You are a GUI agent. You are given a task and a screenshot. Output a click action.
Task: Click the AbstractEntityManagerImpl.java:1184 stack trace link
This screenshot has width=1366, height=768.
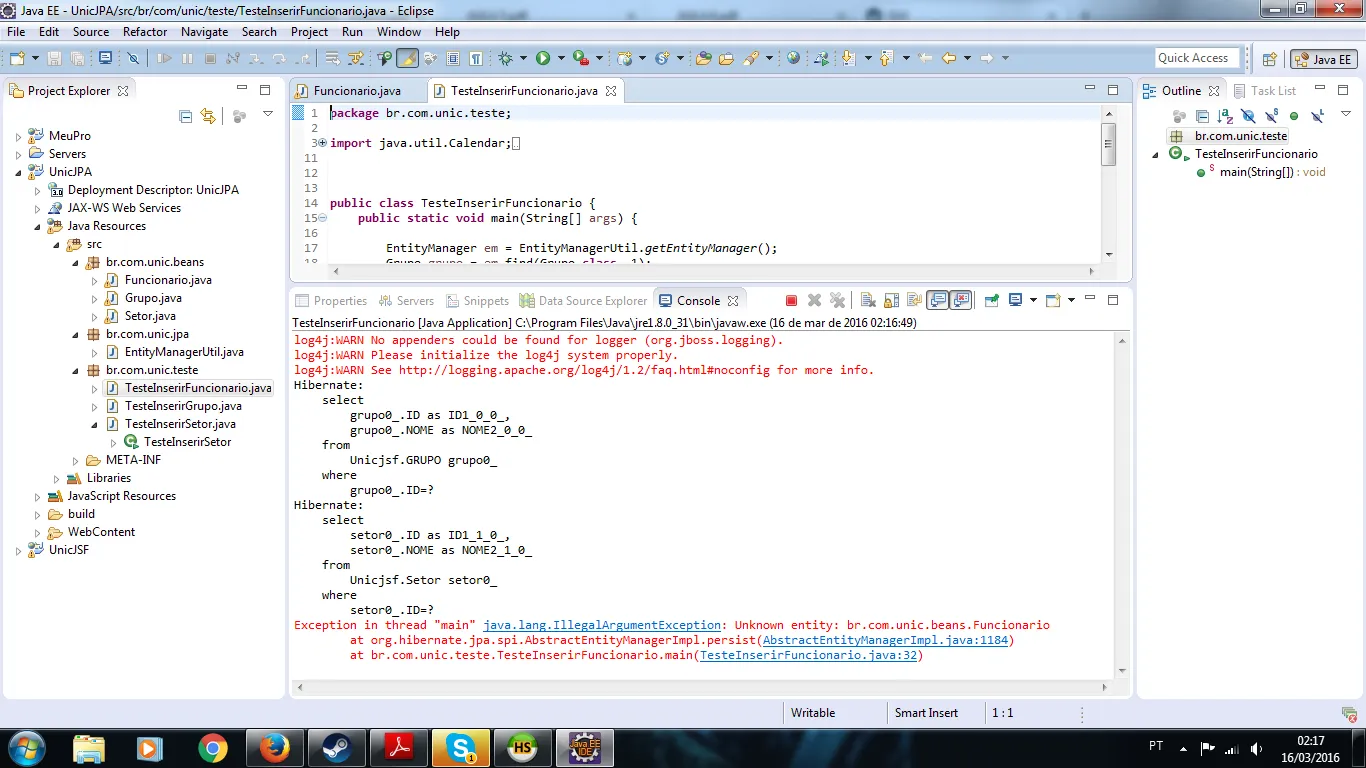pyautogui.click(x=885, y=640)
